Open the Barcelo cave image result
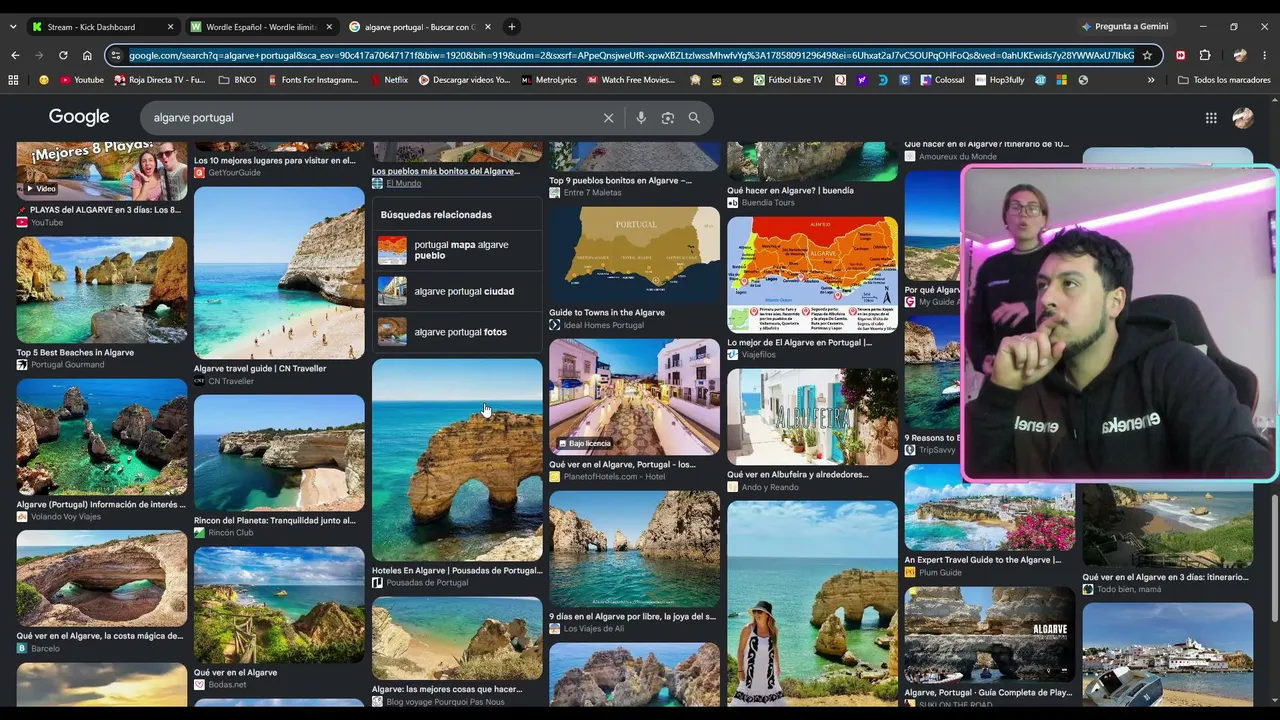 point(101,579)
